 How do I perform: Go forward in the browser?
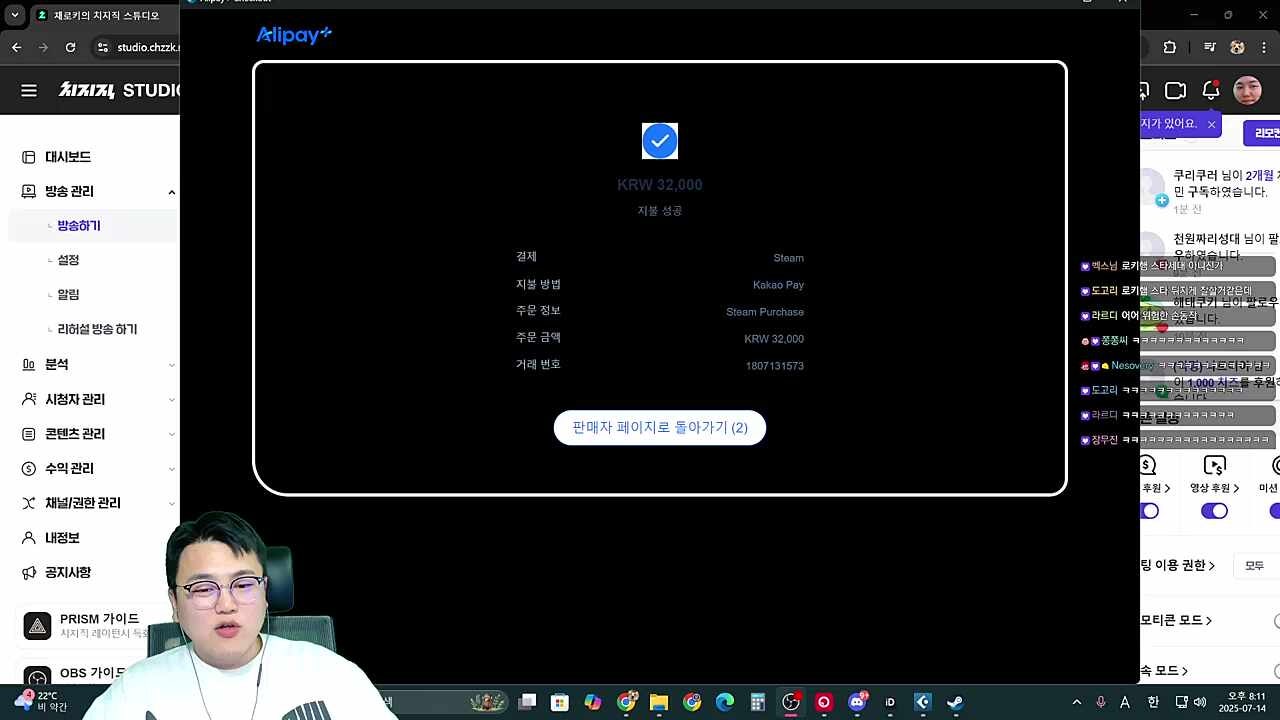pos(43,47)
